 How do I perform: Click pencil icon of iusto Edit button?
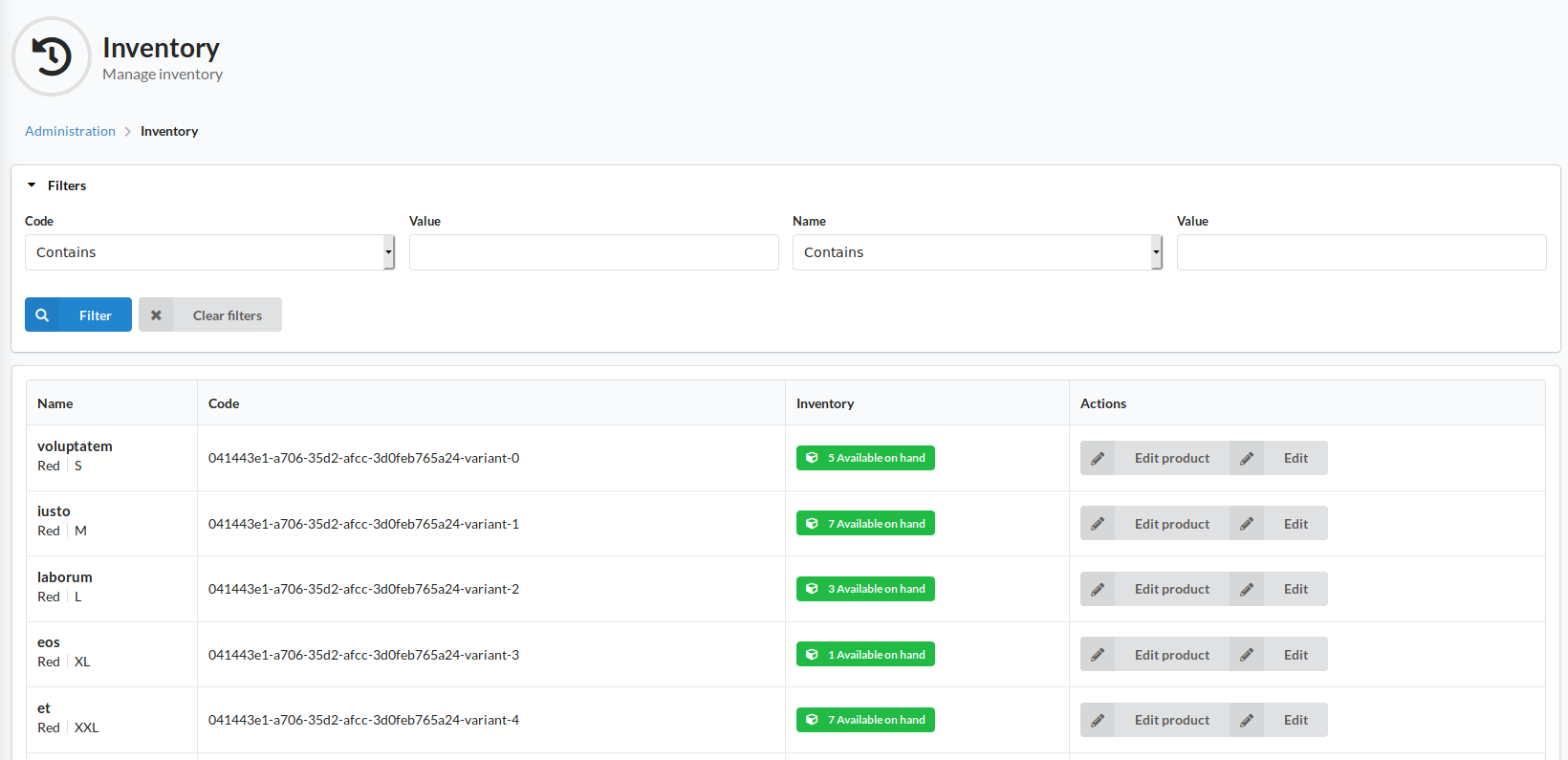click(x=1247, y=524)
